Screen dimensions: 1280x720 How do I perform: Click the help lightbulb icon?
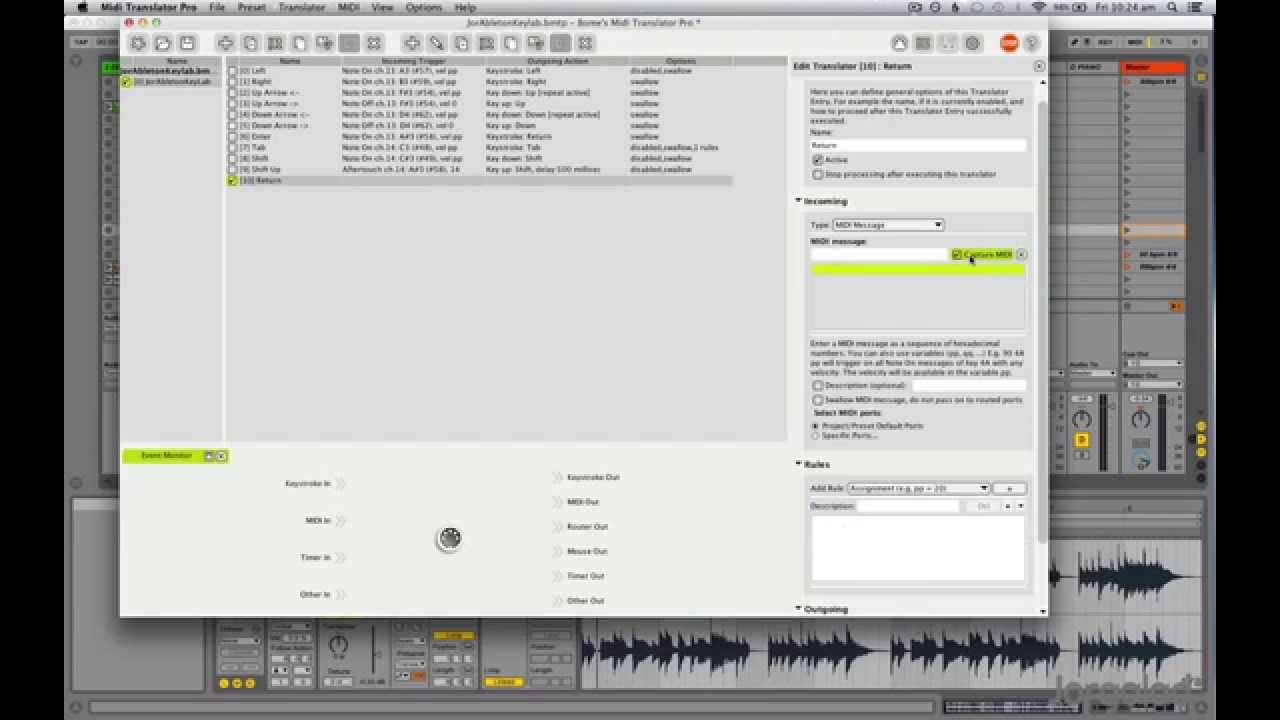point(1032,43)
